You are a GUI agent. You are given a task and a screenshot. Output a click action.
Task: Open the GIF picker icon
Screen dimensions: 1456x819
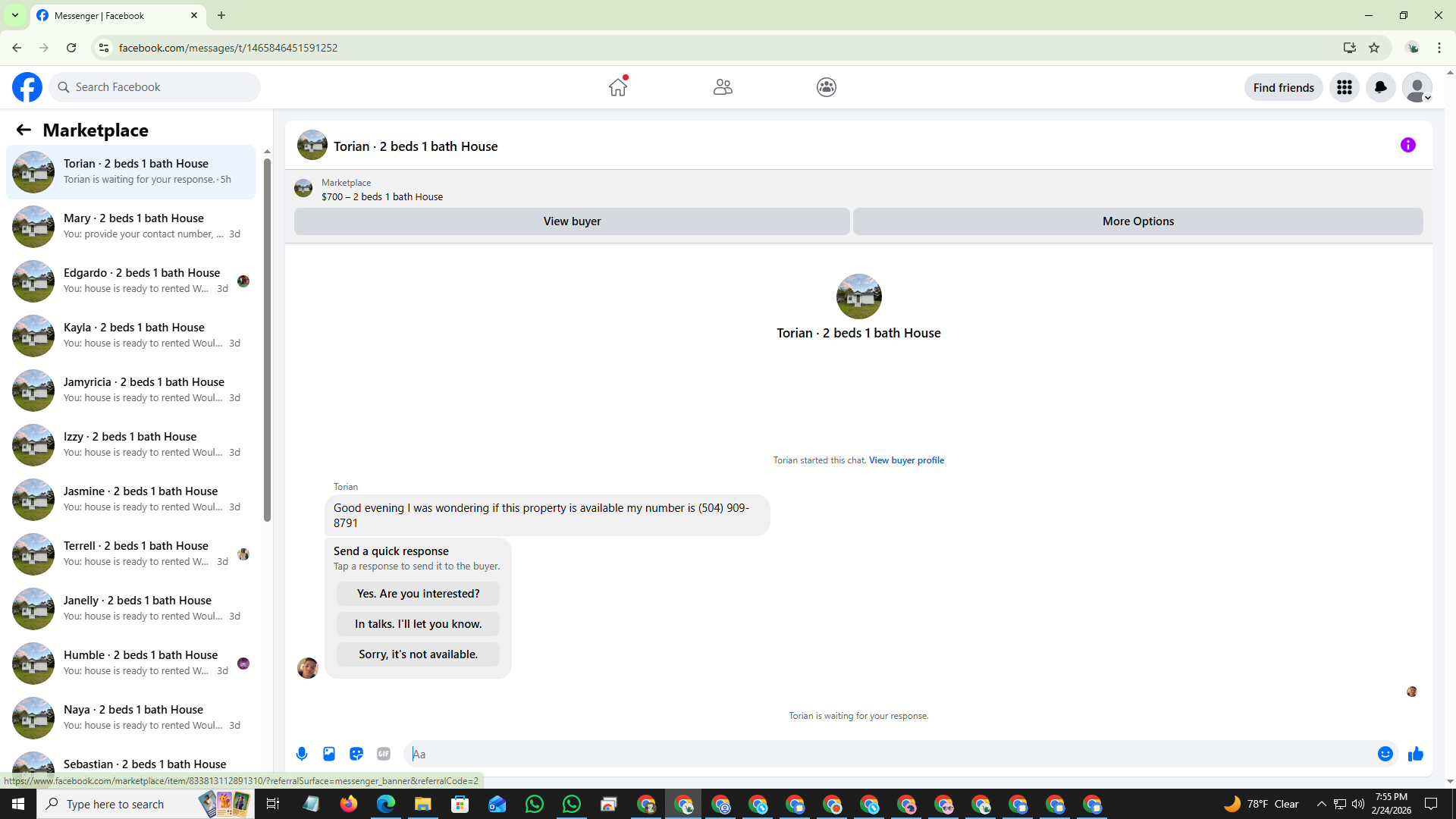pyautogui.click(x=384, y=754)
